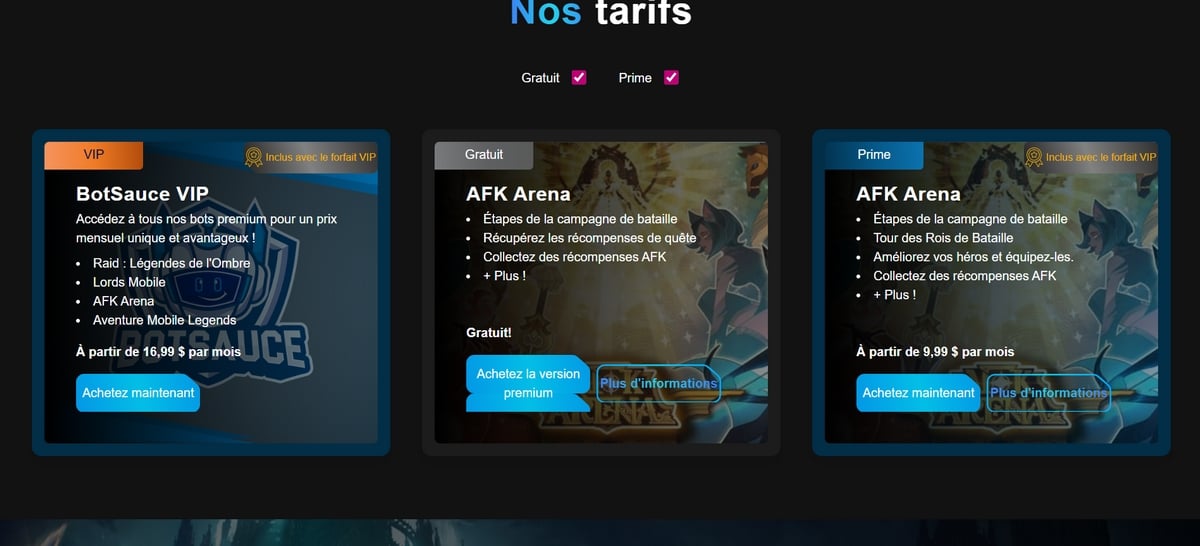Screen dimensions: 1200x546
Task: Click the Lords Mobile list item
Action: coord(129,282)
